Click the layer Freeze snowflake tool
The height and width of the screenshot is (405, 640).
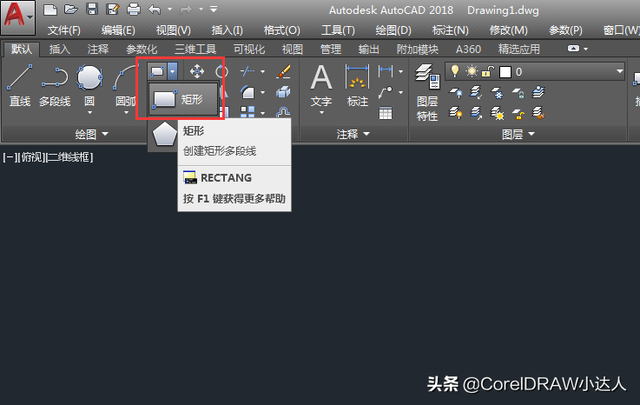497,93
